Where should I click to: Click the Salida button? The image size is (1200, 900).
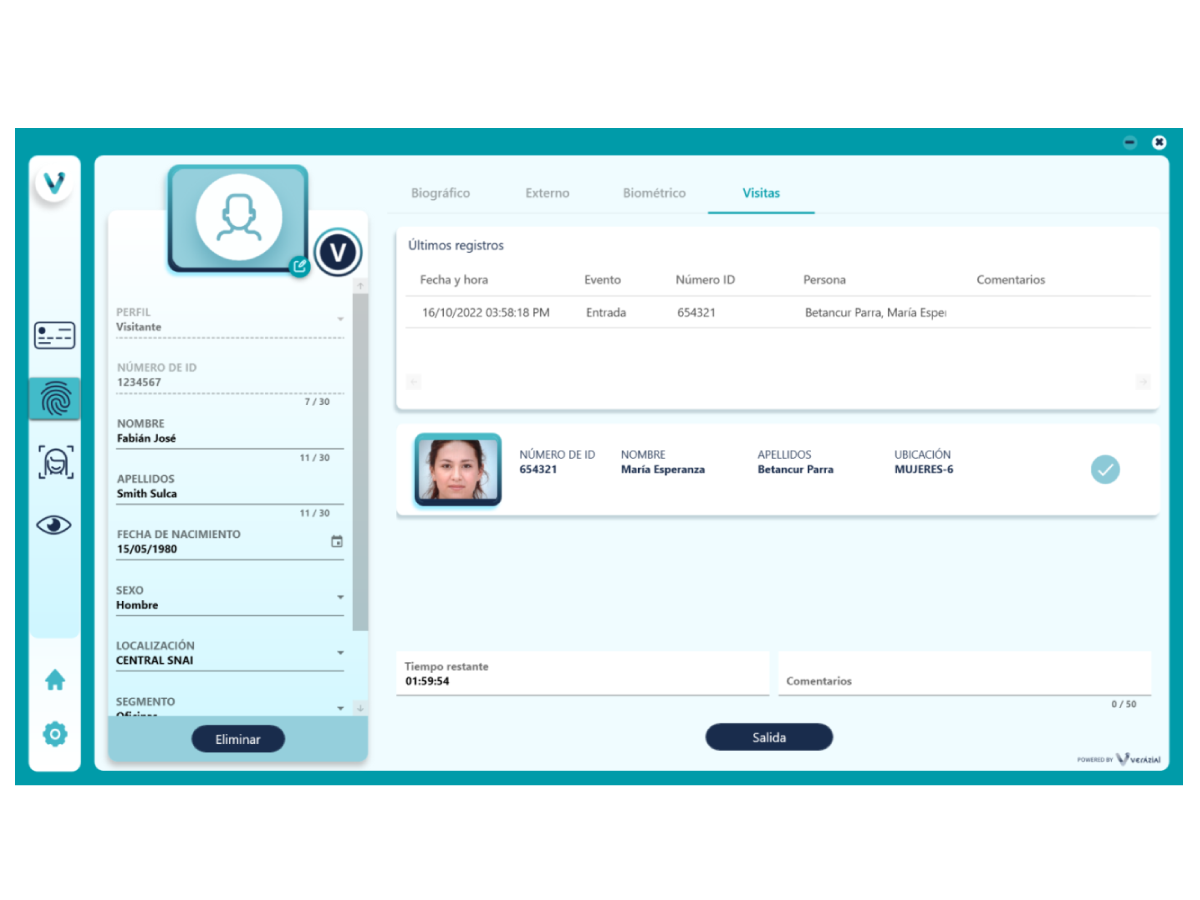tap(769, 737)
